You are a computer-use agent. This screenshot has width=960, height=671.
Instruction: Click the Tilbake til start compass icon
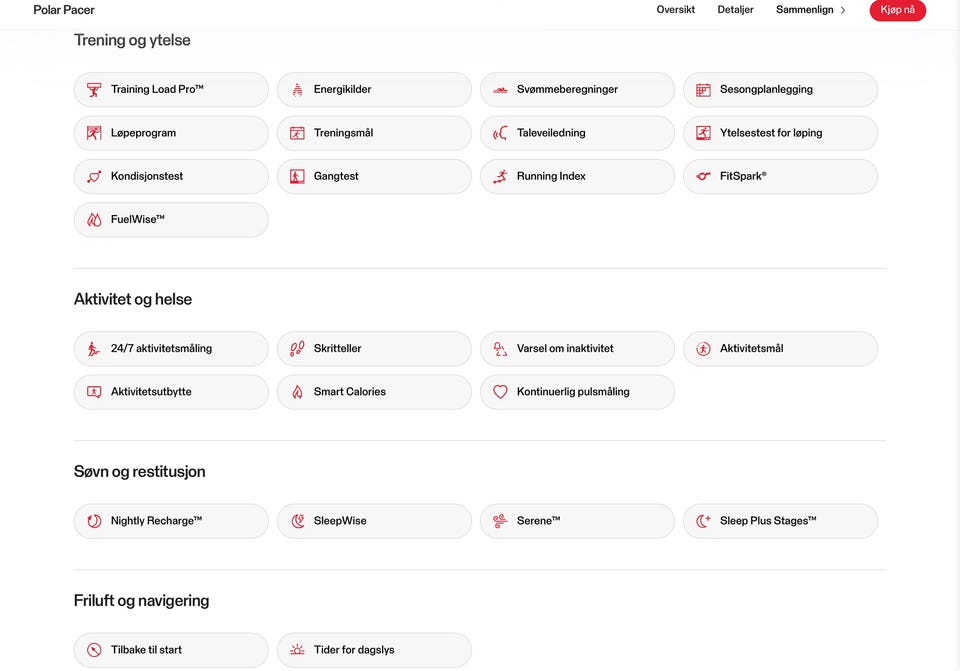coord(94,650)
